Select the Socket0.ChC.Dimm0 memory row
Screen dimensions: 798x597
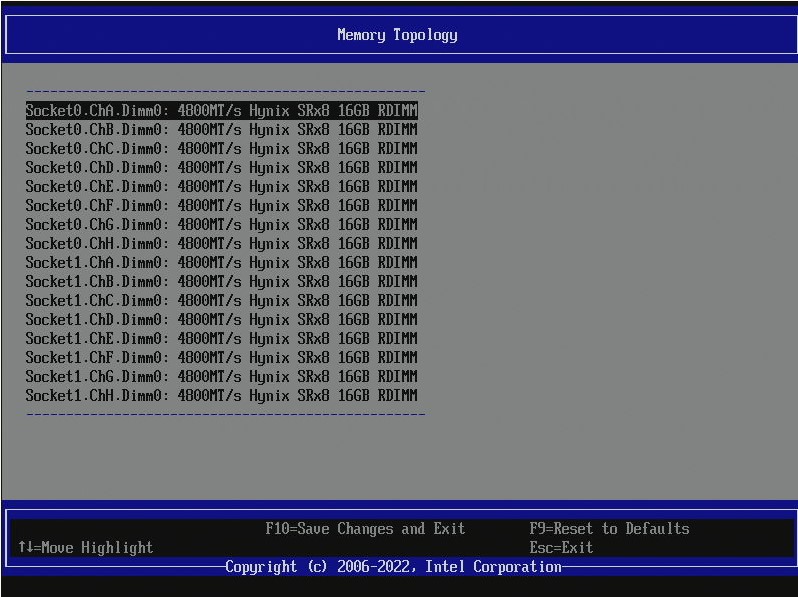pyautogui.click(x=221, y=149)
